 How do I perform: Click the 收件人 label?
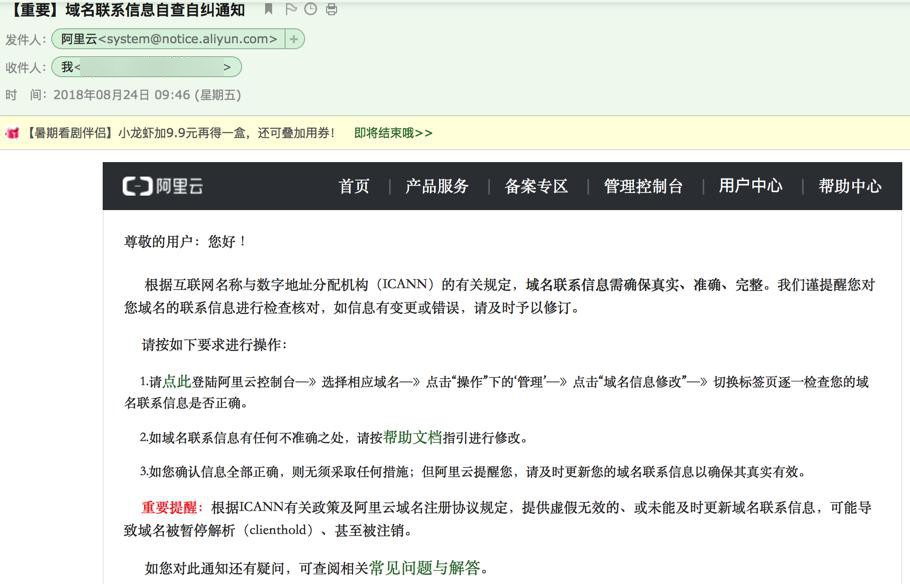click(x=25, y=67)
